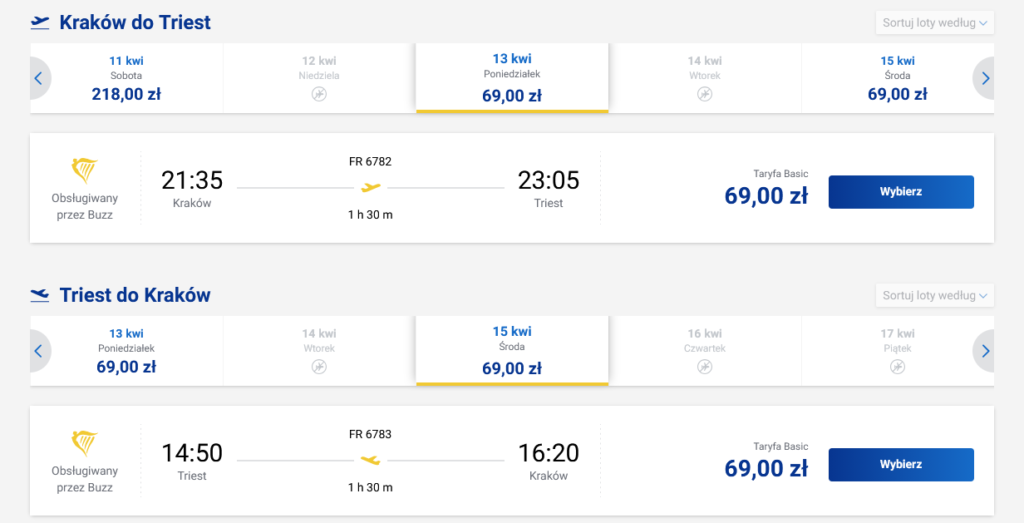Click no-flight icon under 14 kwi Wtorek outbound
The height and width of the screenshot is (523, 1024).
pos(704,94)
